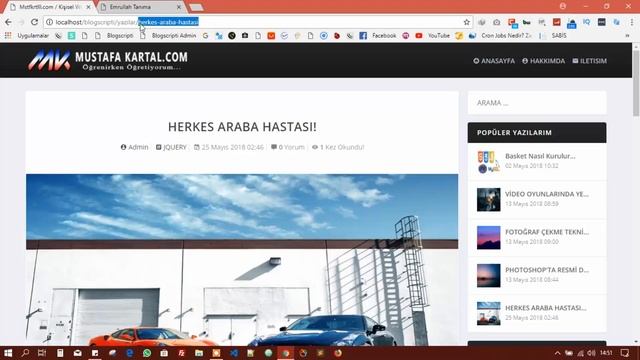The image size is (640, 360).
Task: Click the taskbar clock 14:51
Action: coord(607,353)
